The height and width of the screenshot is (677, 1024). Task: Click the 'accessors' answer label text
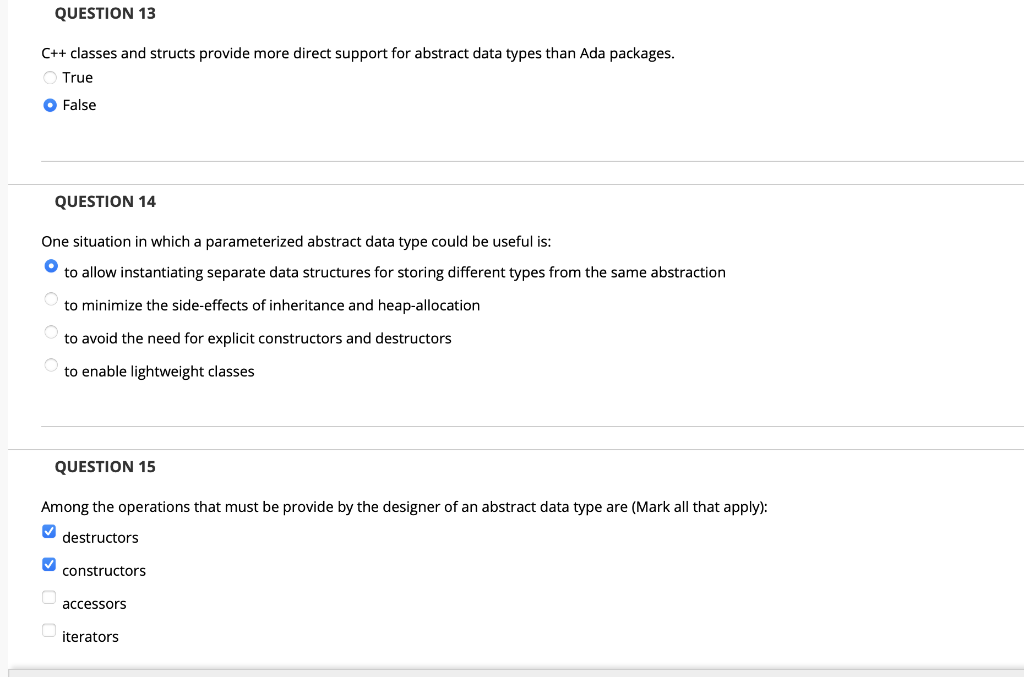click(x=94, y=603)
